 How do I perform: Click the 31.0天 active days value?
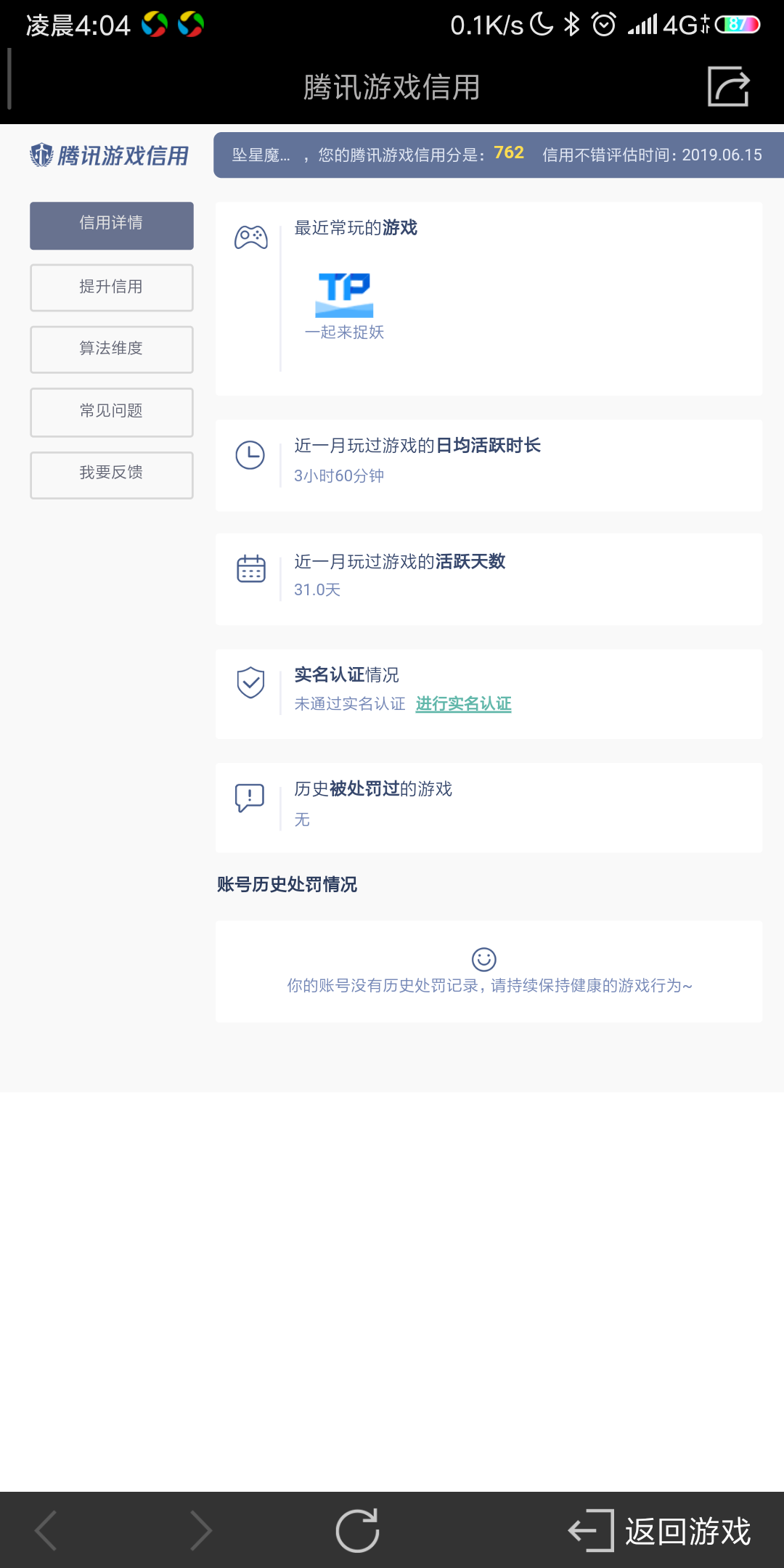(x=317, y=589)
